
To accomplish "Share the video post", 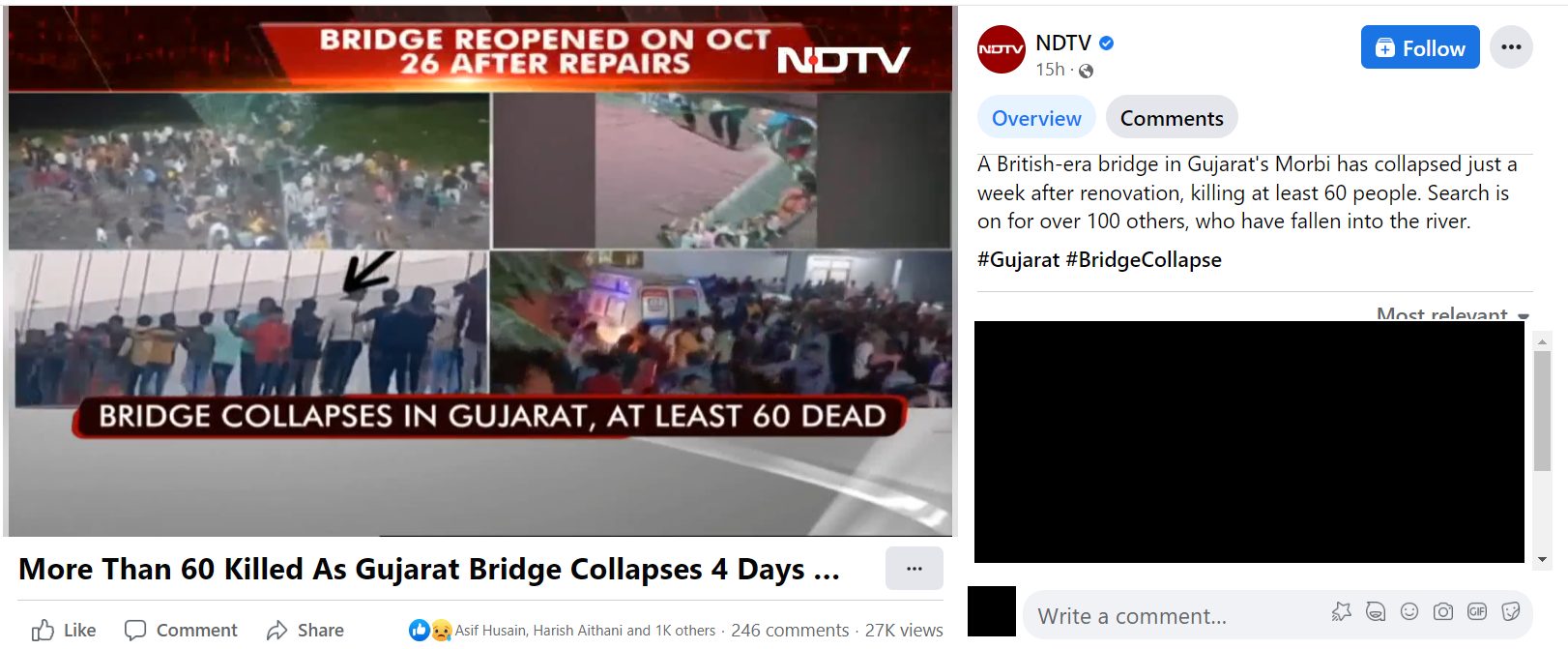I will (305, 630).
